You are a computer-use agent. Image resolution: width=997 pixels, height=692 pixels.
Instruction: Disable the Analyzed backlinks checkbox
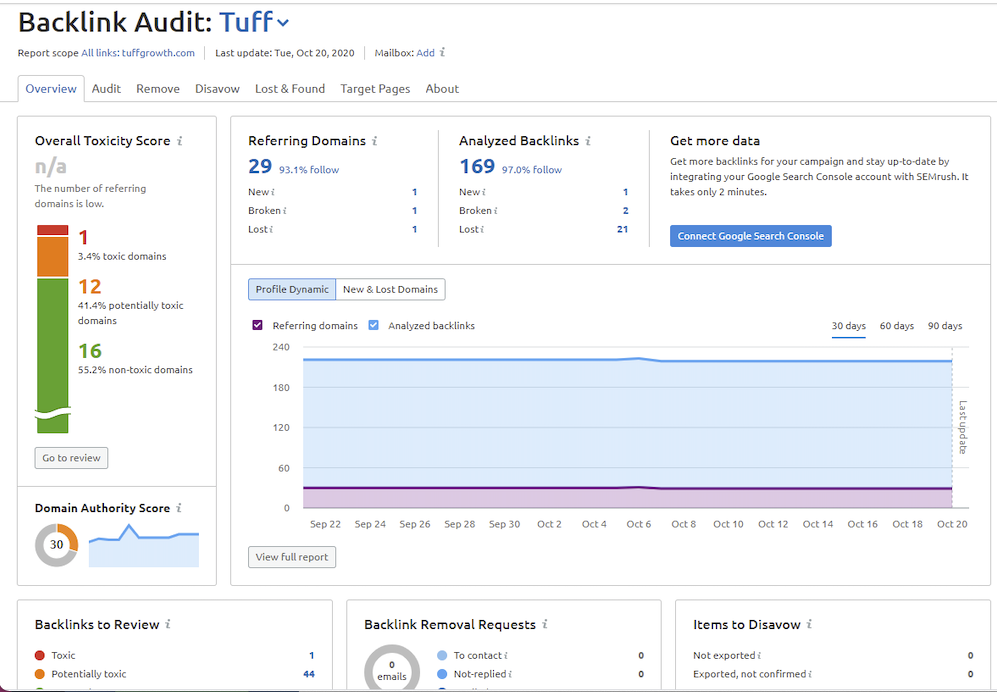tap(375, 325)
